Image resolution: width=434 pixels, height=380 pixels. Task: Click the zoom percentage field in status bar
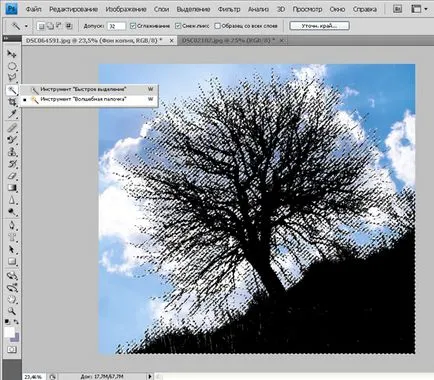point(33,377)
